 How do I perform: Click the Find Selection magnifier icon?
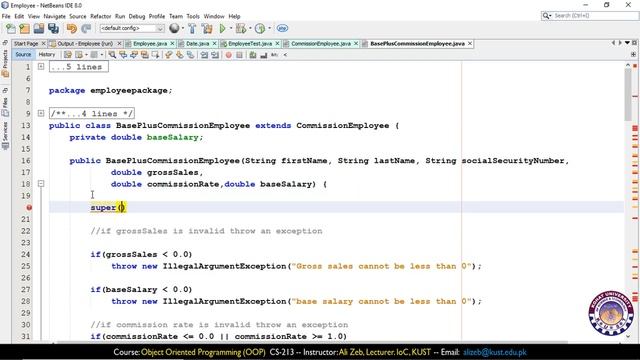(112, 54)
